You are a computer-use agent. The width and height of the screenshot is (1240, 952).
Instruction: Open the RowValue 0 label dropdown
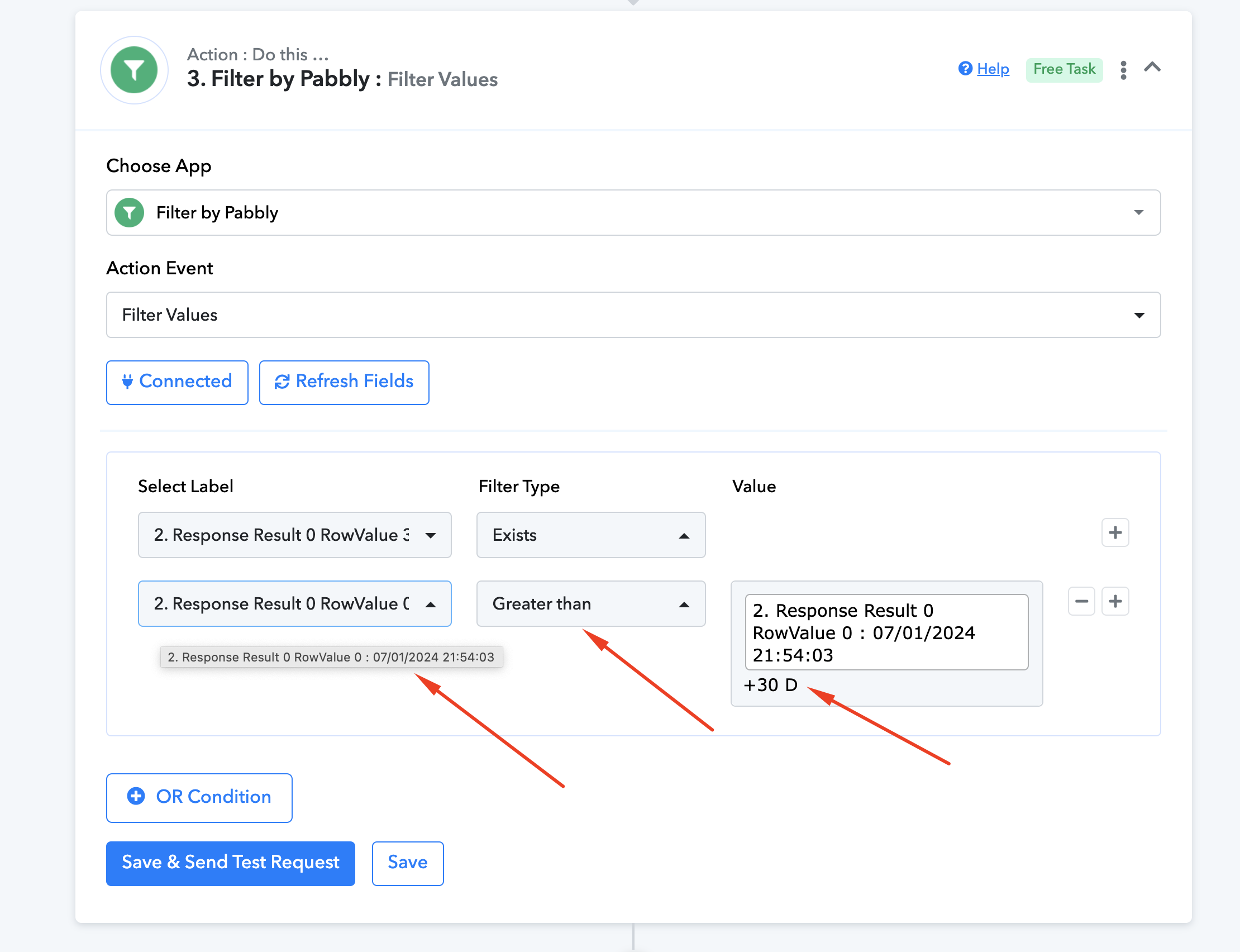(x=294, y=603)
